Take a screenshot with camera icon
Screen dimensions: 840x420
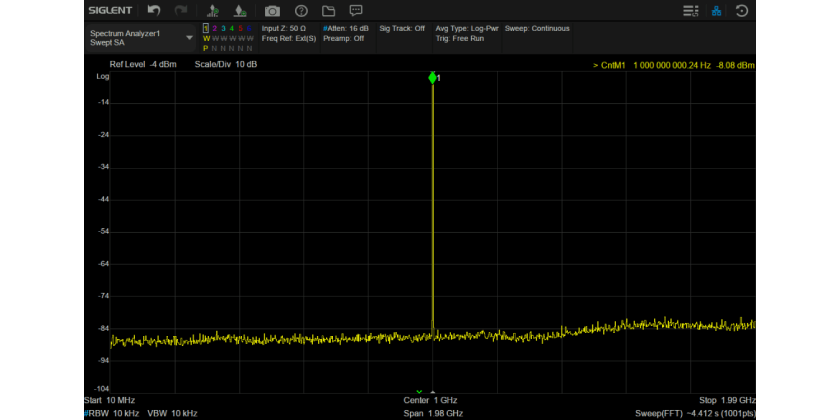(x=272, y=10)
